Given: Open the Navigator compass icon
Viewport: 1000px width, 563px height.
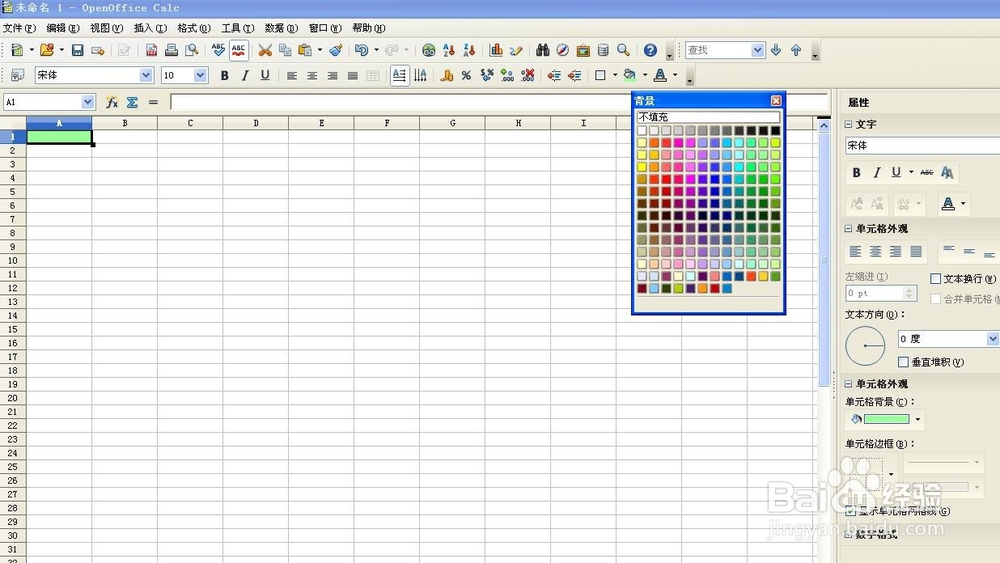Looking at the screenshot, I should [x=562, y=50].
